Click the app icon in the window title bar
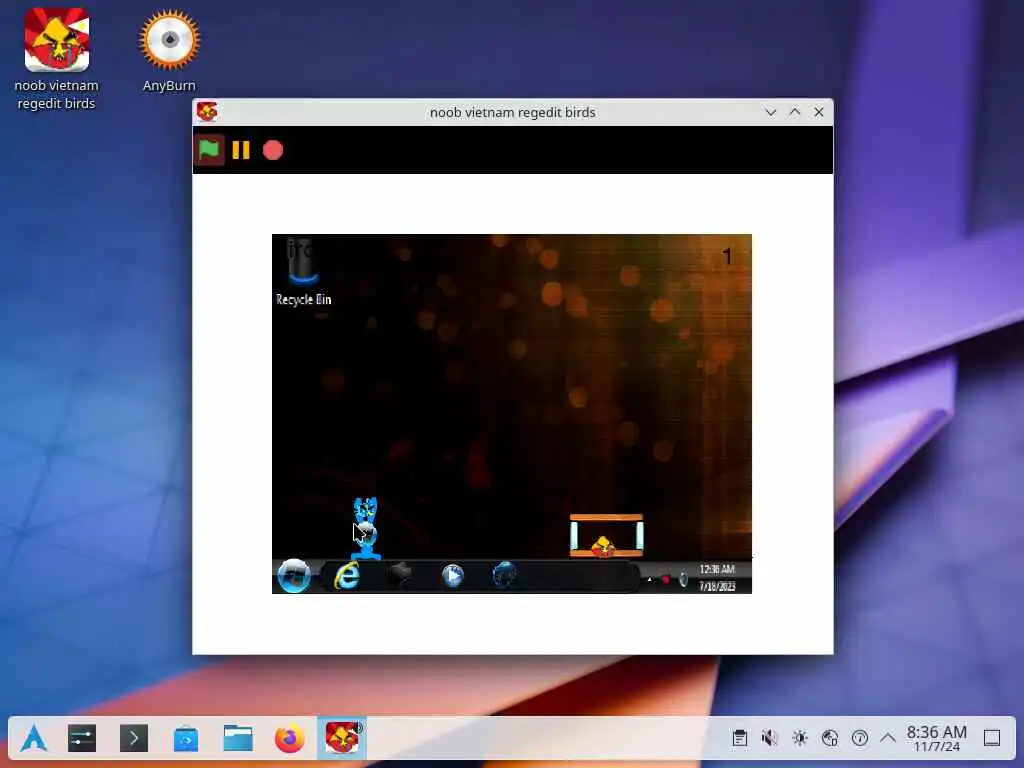Image resolution: width=1024 pixels, height=768 pixels. (x=207, y=112)
